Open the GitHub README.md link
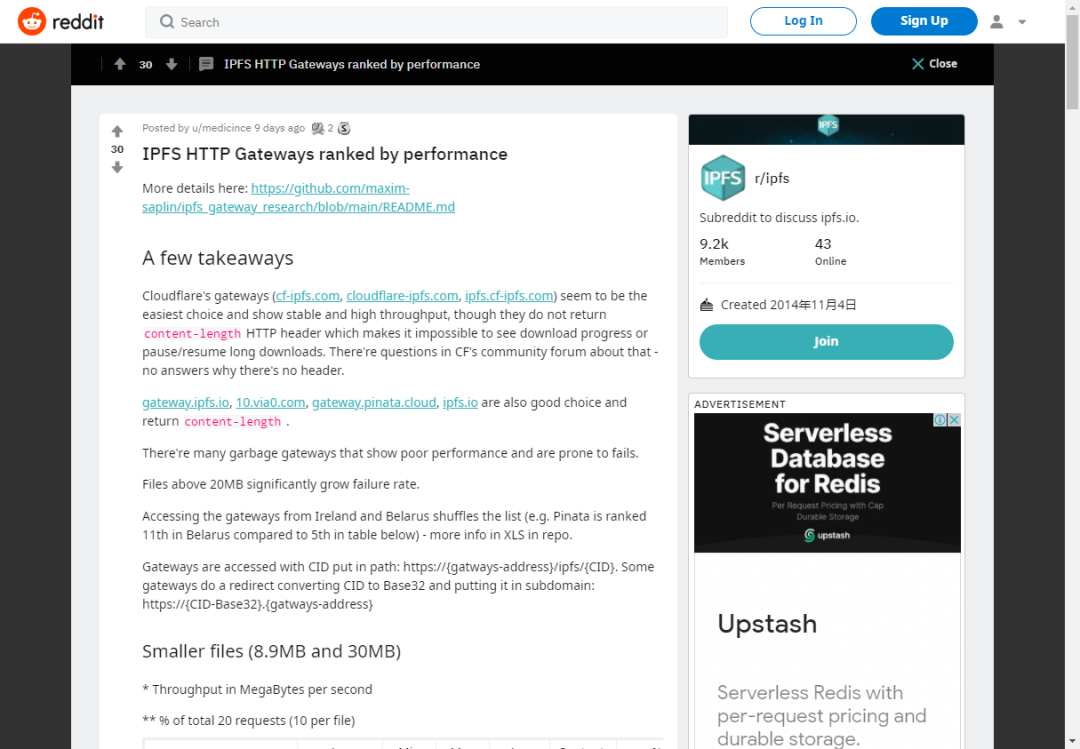1080x749 pixels. [x=298, y=197]
